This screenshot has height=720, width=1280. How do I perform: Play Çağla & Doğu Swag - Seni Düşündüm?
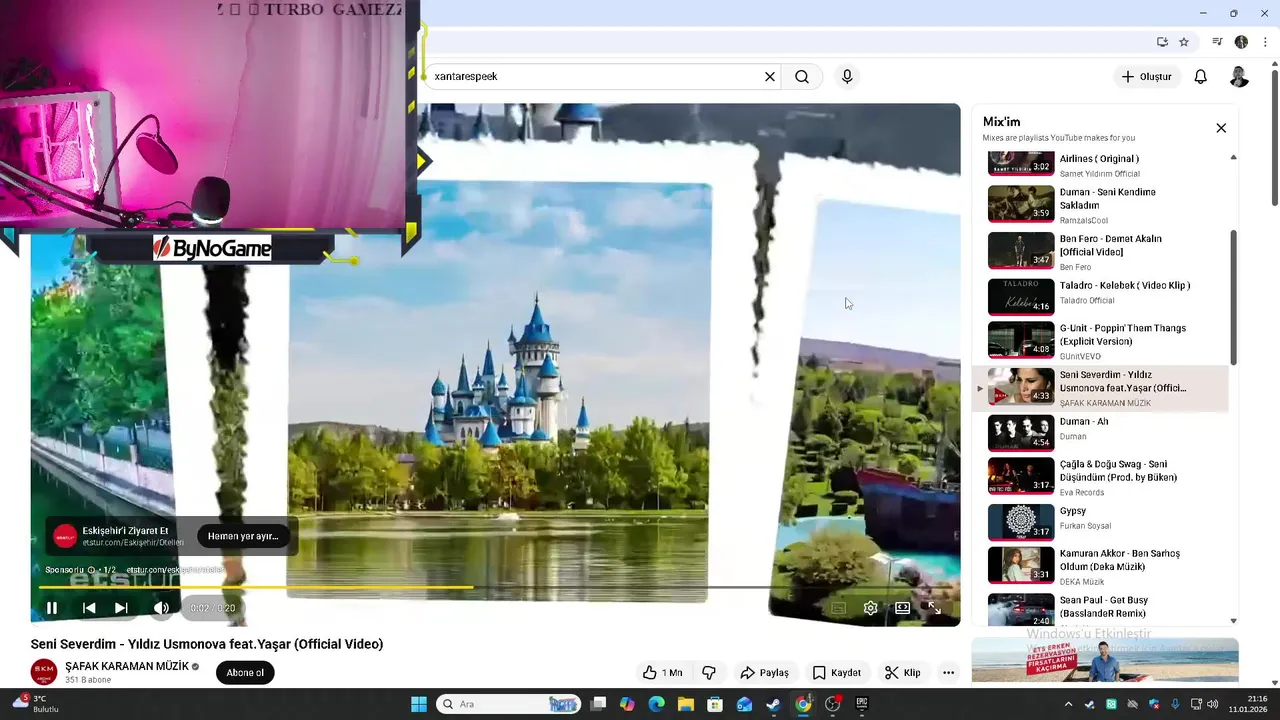coord(1100,477)
